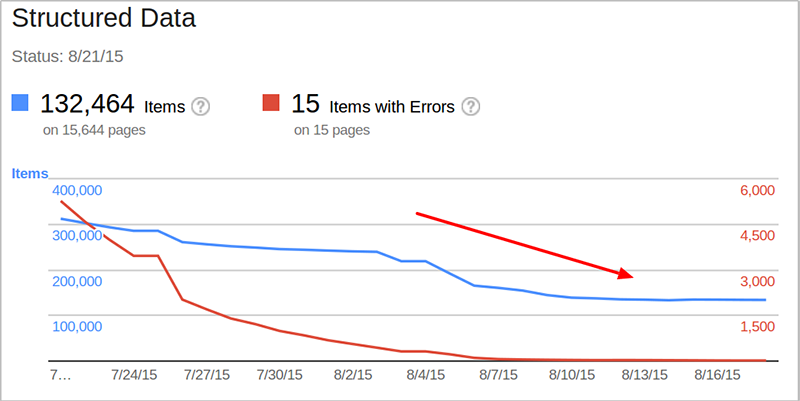
Task: Select the 15 Items with Errors count
Action: point(372,104)
